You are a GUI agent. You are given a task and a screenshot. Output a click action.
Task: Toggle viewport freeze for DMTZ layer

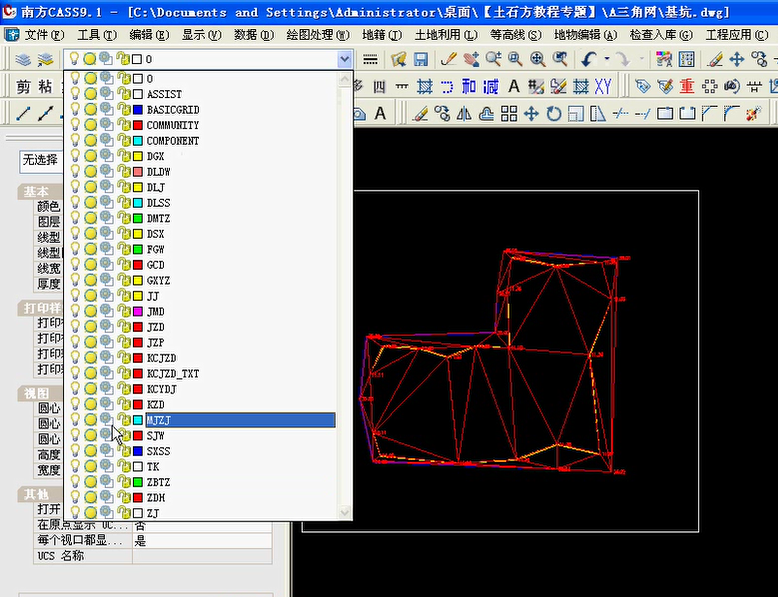(106, 218)
